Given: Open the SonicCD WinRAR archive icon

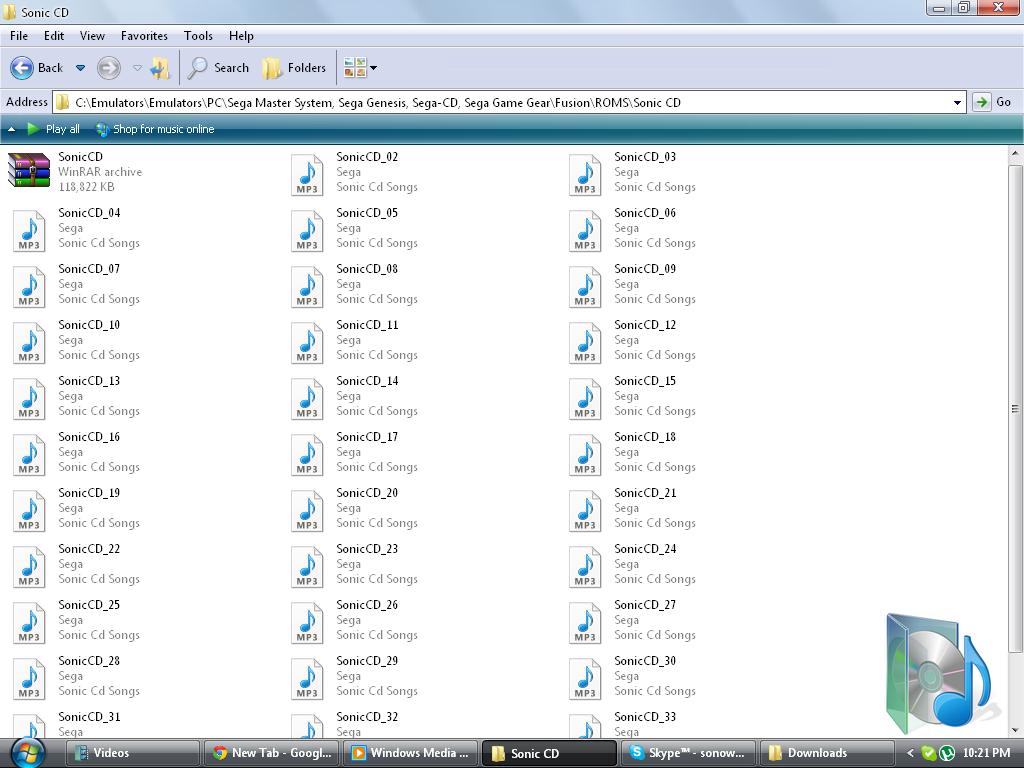Looking at the screenshot, I should pos(29,171).
